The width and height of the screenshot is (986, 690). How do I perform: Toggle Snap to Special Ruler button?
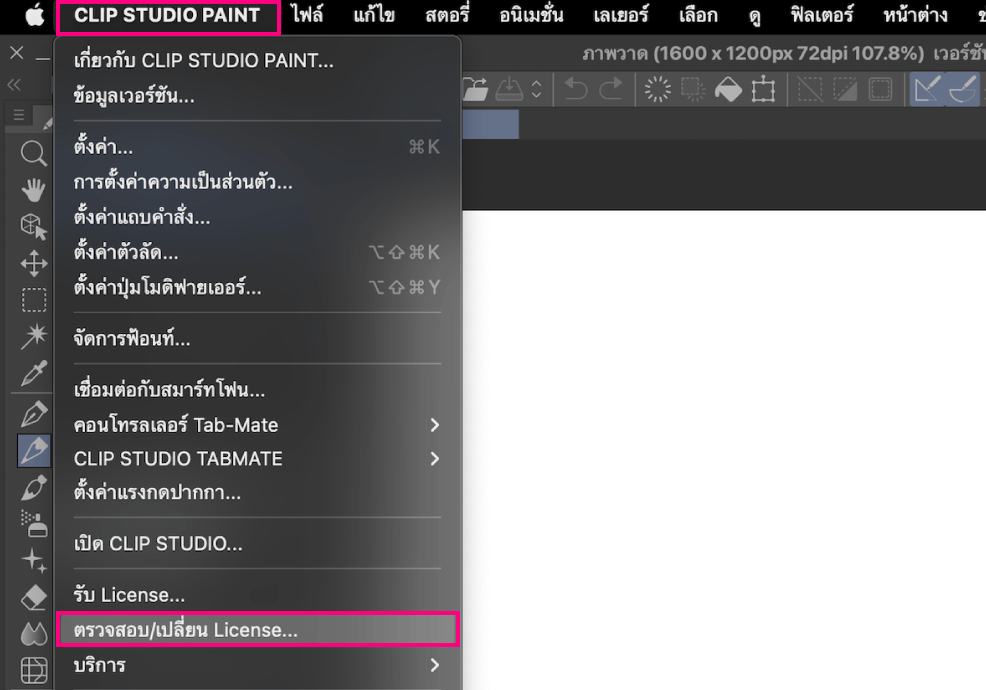coord(963,90)
